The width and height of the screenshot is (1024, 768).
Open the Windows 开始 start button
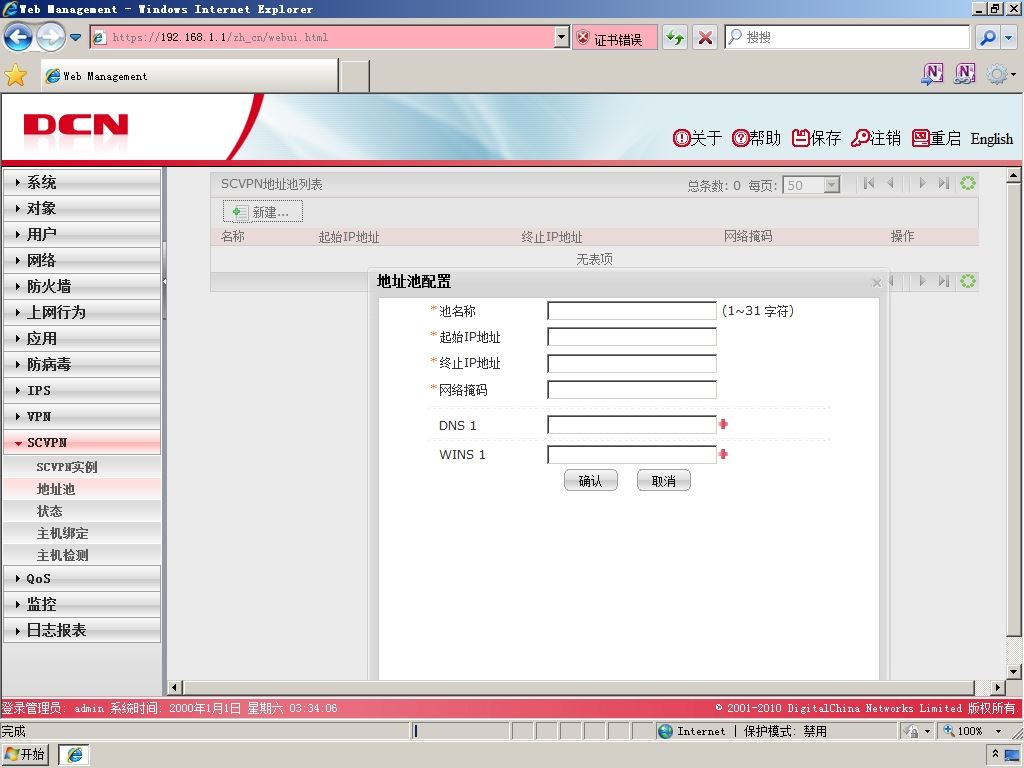click(25, 754)
